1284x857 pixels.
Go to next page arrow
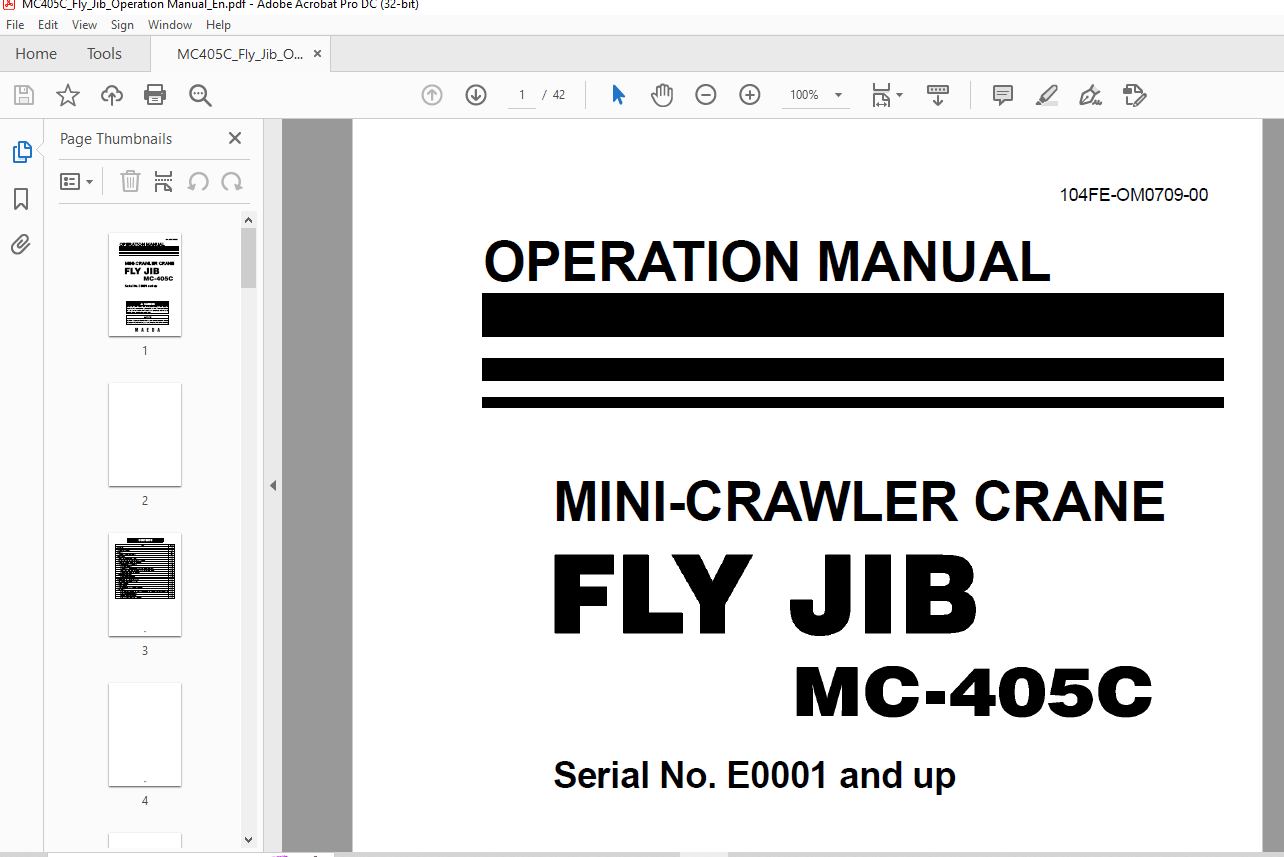pos(476,95)
